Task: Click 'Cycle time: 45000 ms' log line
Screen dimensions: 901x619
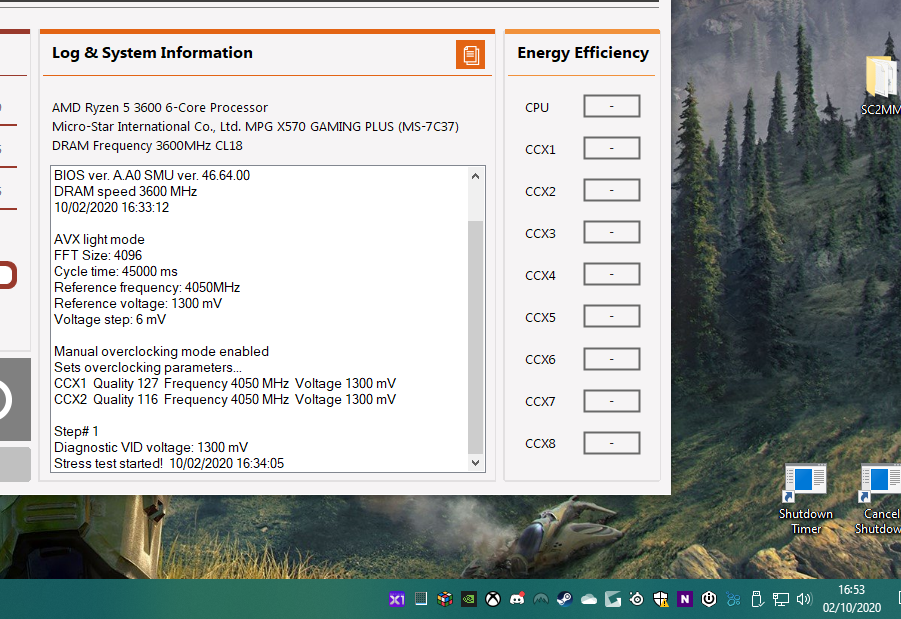Action: (x=115, y=271)
